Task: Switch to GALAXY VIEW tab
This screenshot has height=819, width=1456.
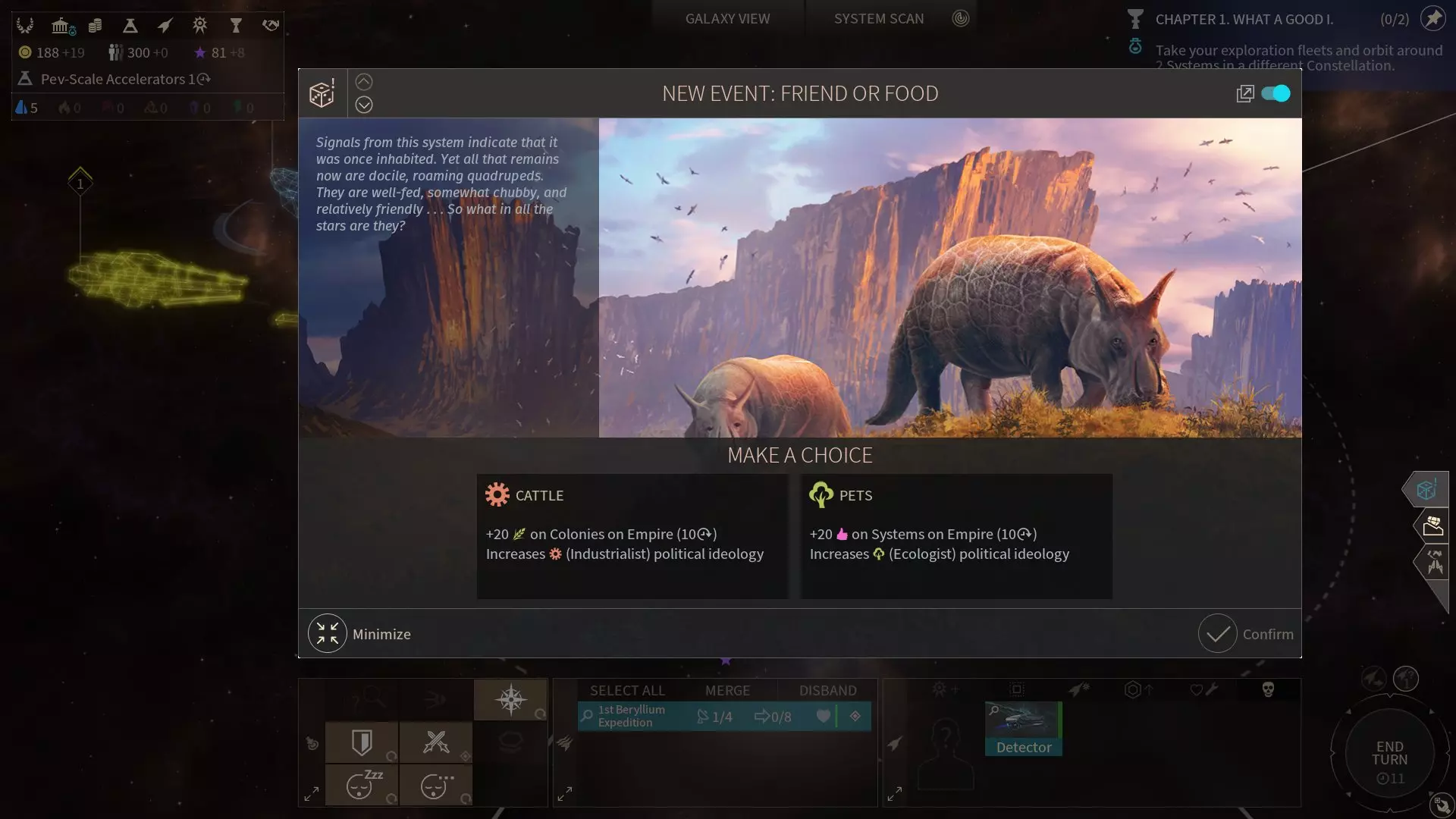Action: [x=727, y=19]
